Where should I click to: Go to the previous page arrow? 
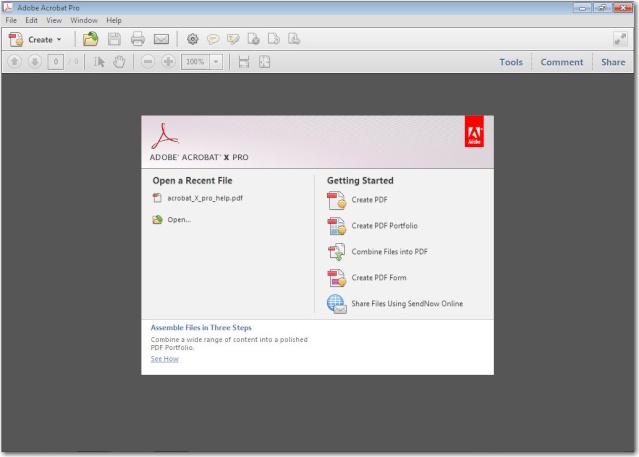14,62
